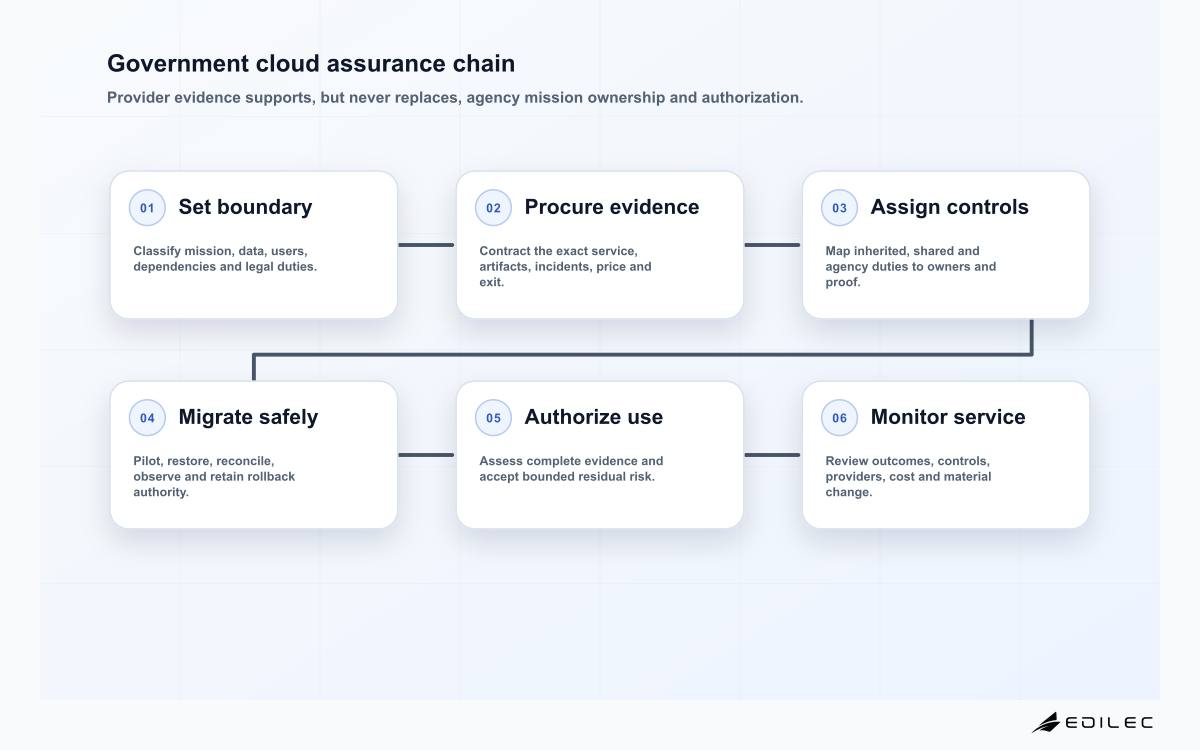Image resolution: width=1200 pixels, height=750 pixels.
Task: Click the Edilec bird logo icon
Action: pos(1046,722)
